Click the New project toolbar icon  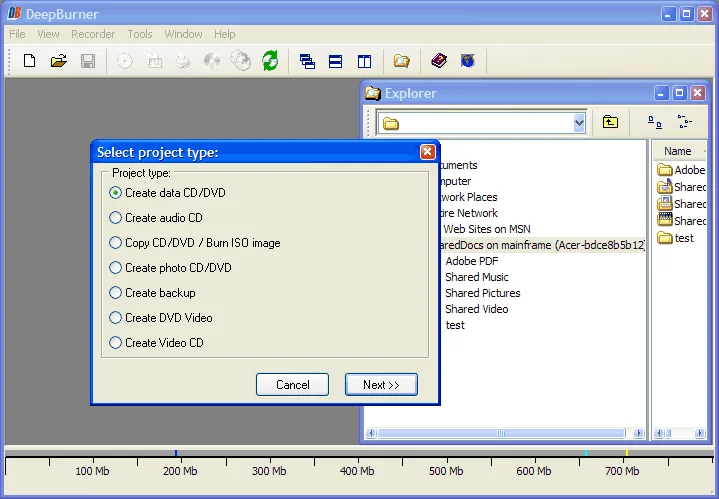pos(29,61)
